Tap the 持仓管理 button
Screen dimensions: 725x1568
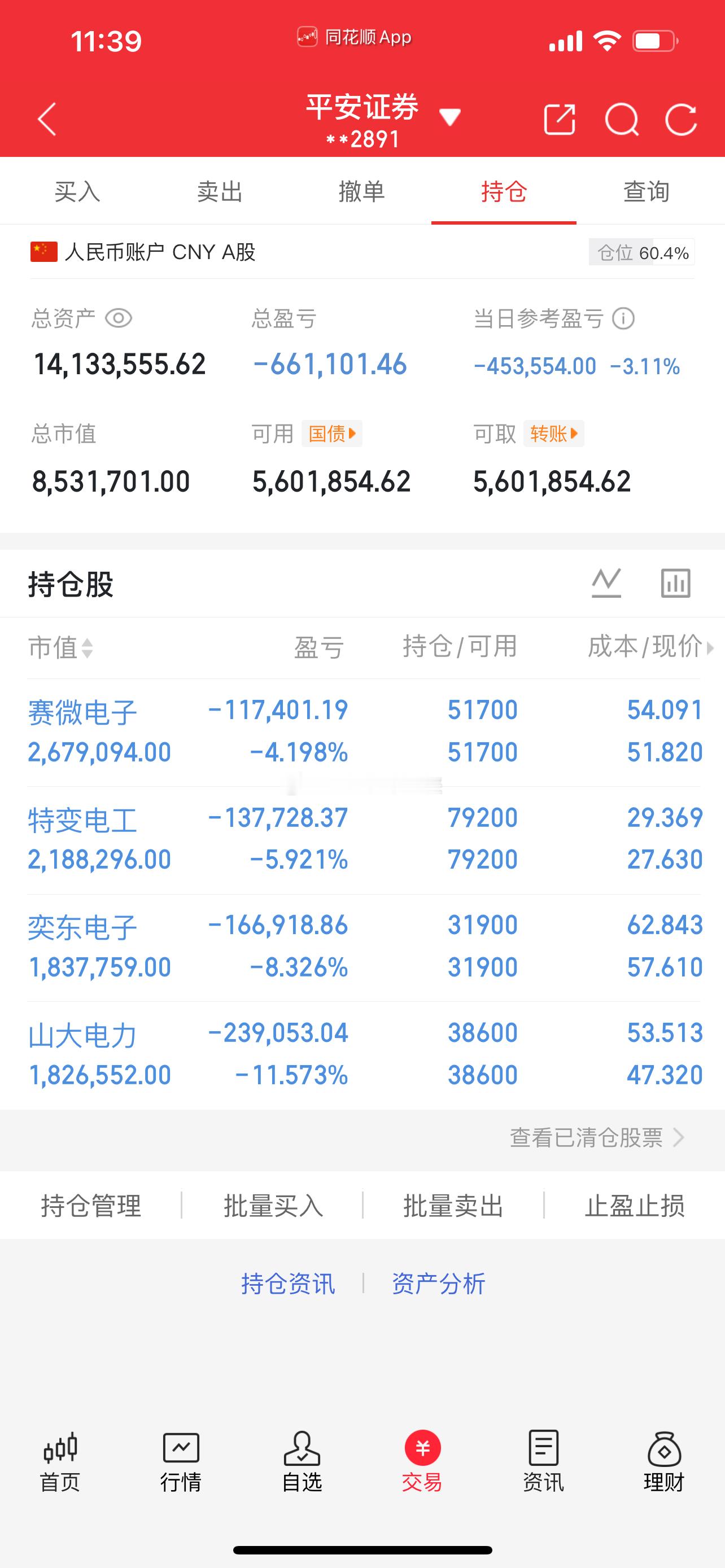pos(91,1205)
